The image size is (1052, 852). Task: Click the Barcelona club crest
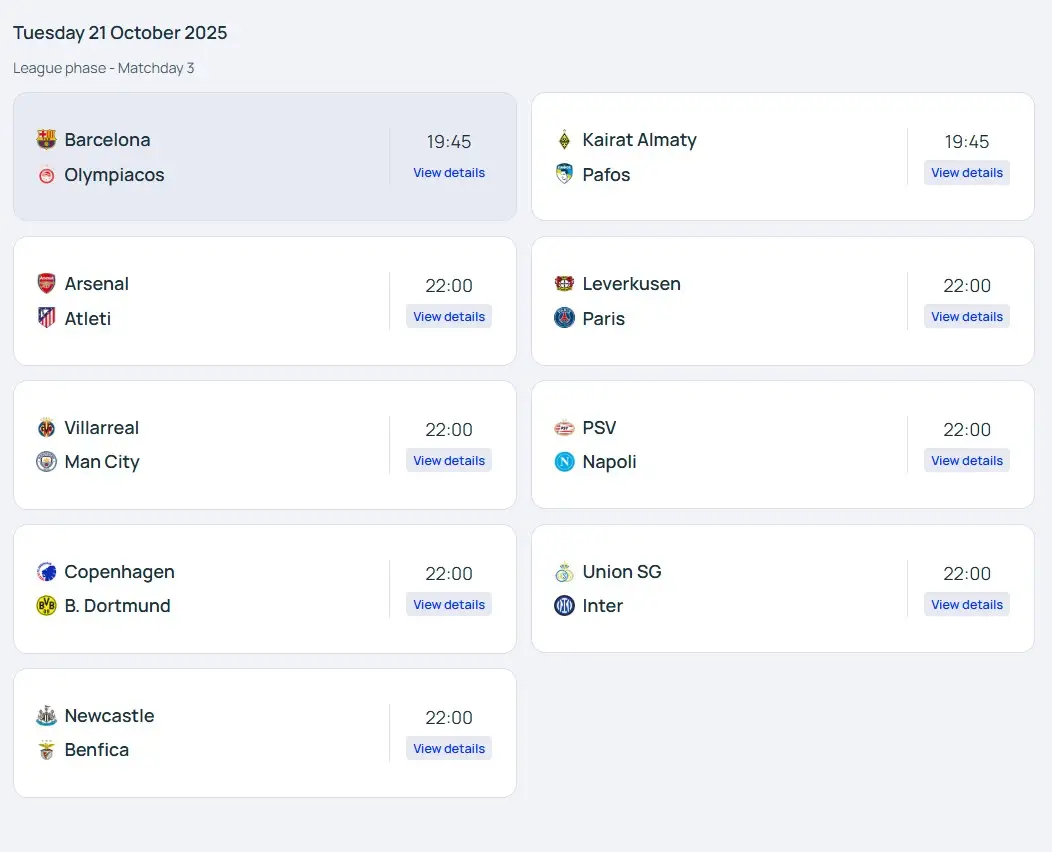[x=46, y=139]
